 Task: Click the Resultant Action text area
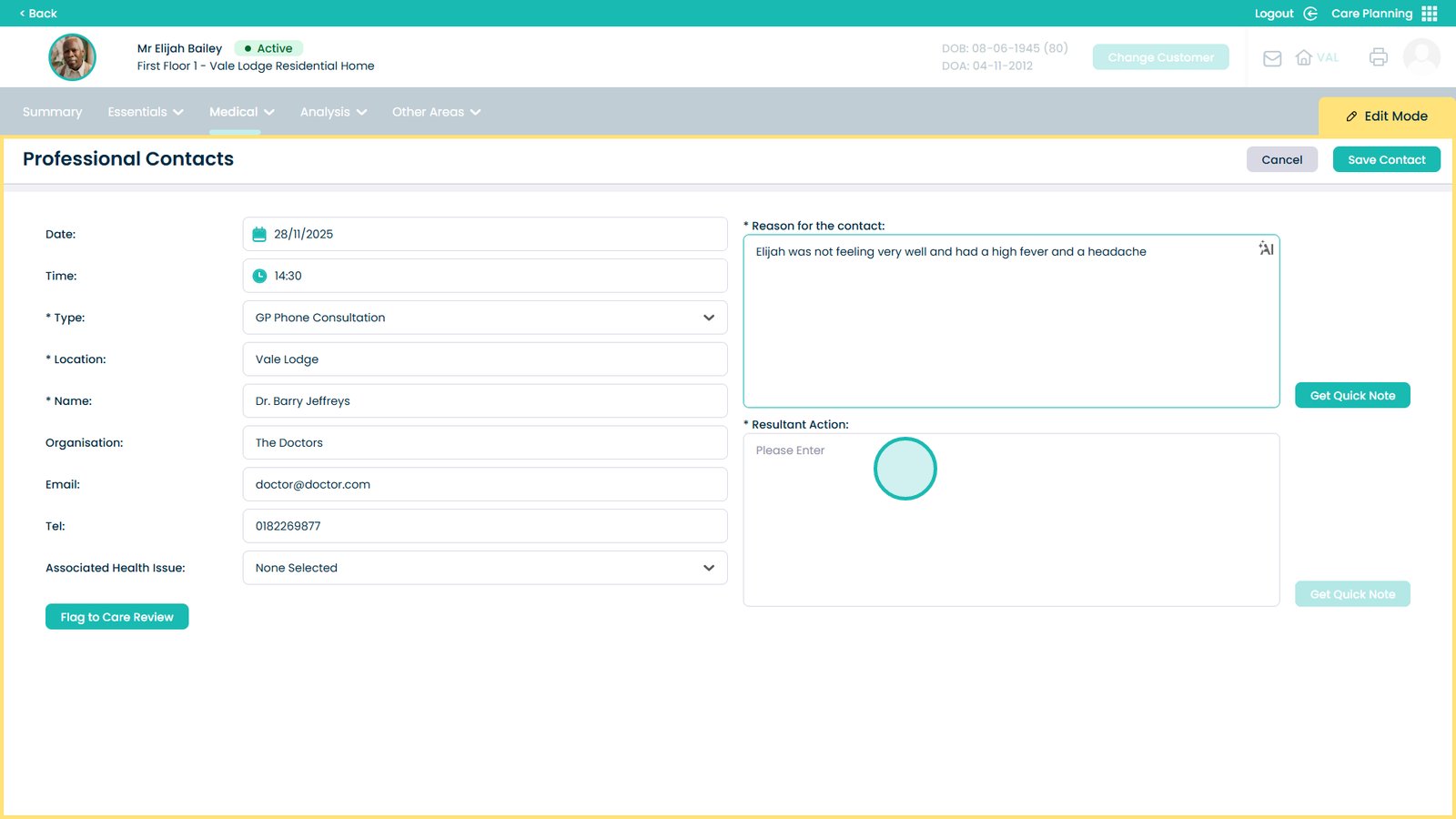[1010, 528]
